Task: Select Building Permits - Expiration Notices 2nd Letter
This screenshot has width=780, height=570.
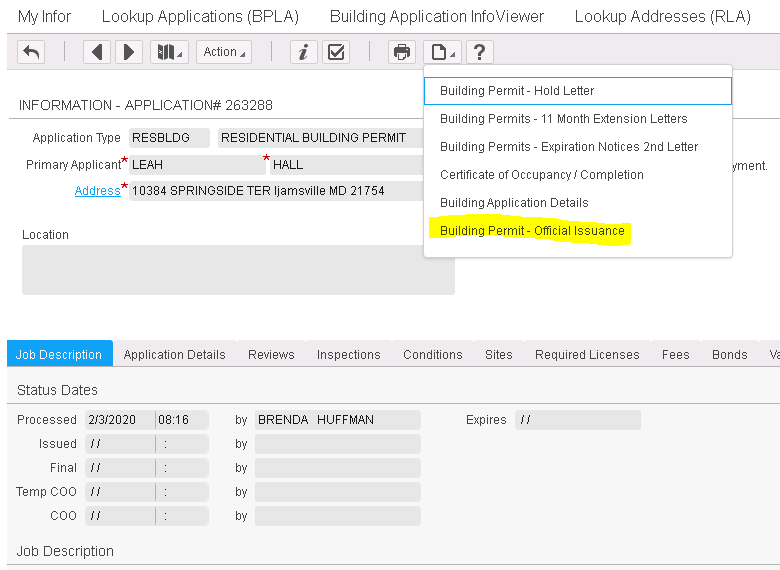Action: pyautogui.click(x=578, y=147)
